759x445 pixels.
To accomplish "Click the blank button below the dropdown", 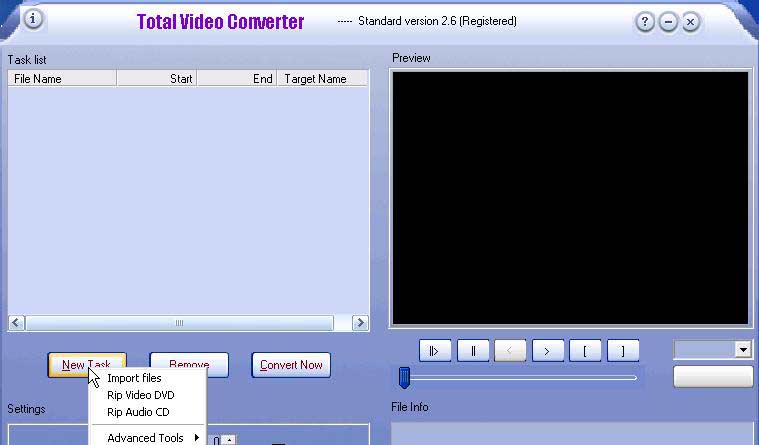I will point(713,376).
